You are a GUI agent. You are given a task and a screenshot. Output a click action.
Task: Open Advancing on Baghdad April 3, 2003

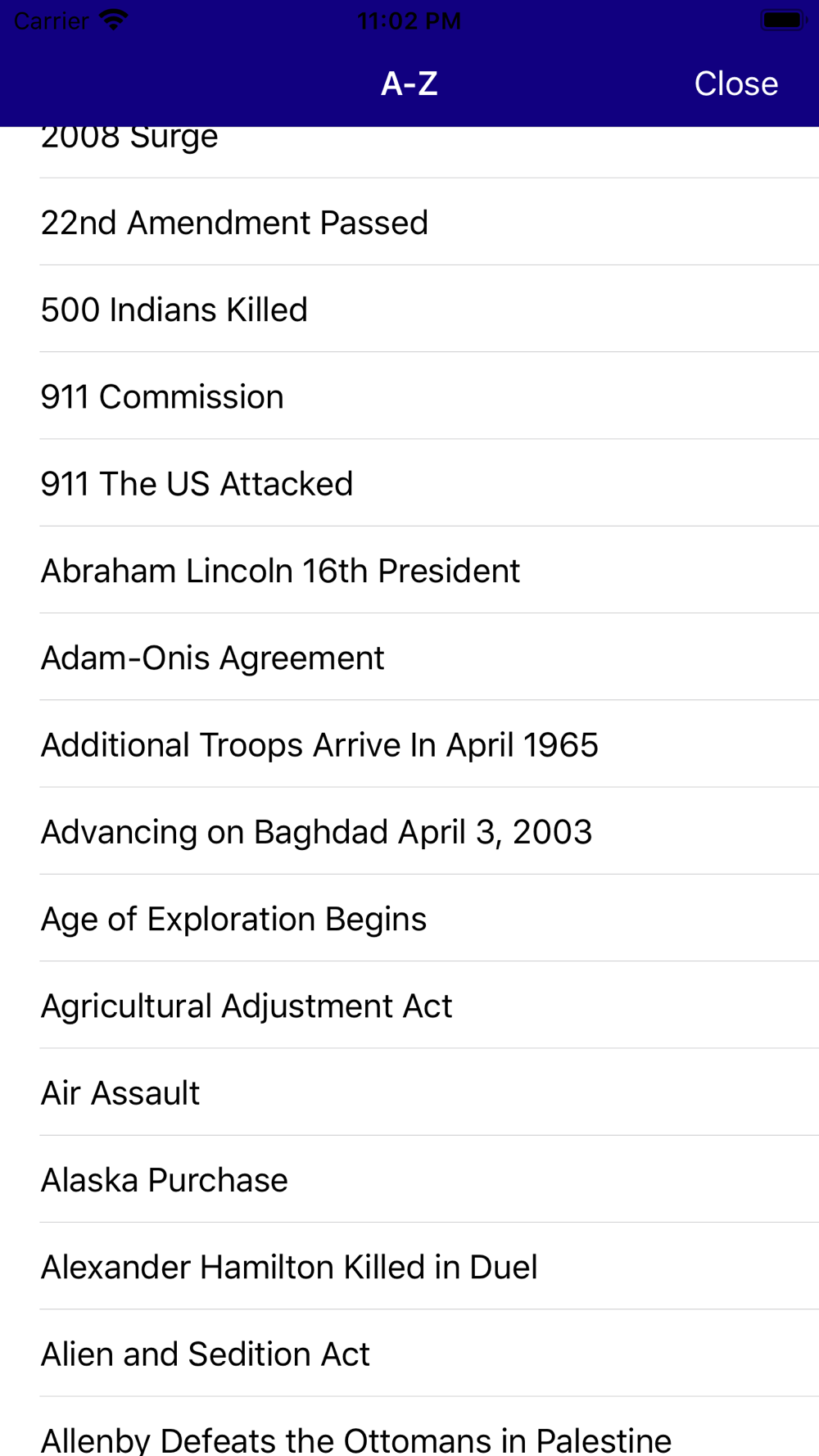[316, 832]
